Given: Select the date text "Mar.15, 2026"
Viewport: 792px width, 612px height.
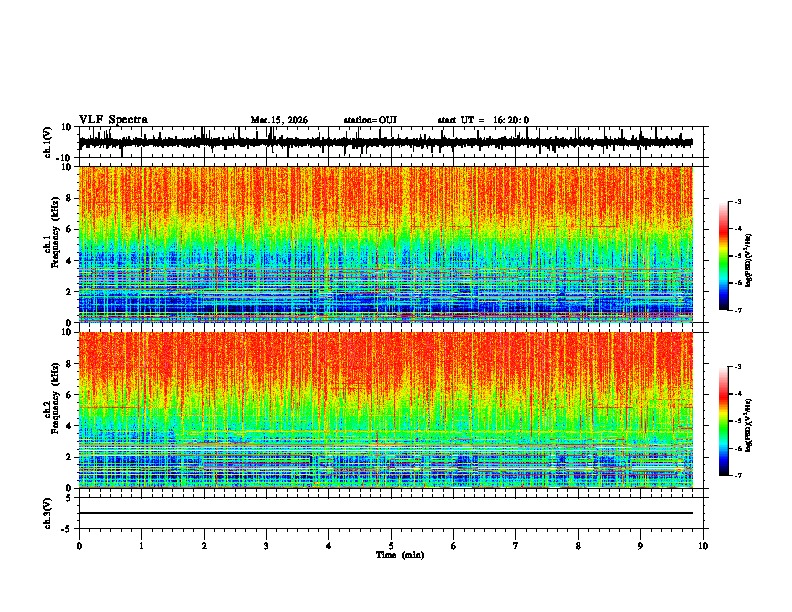Looking at the screenshot, I should (x=279, y=120).
